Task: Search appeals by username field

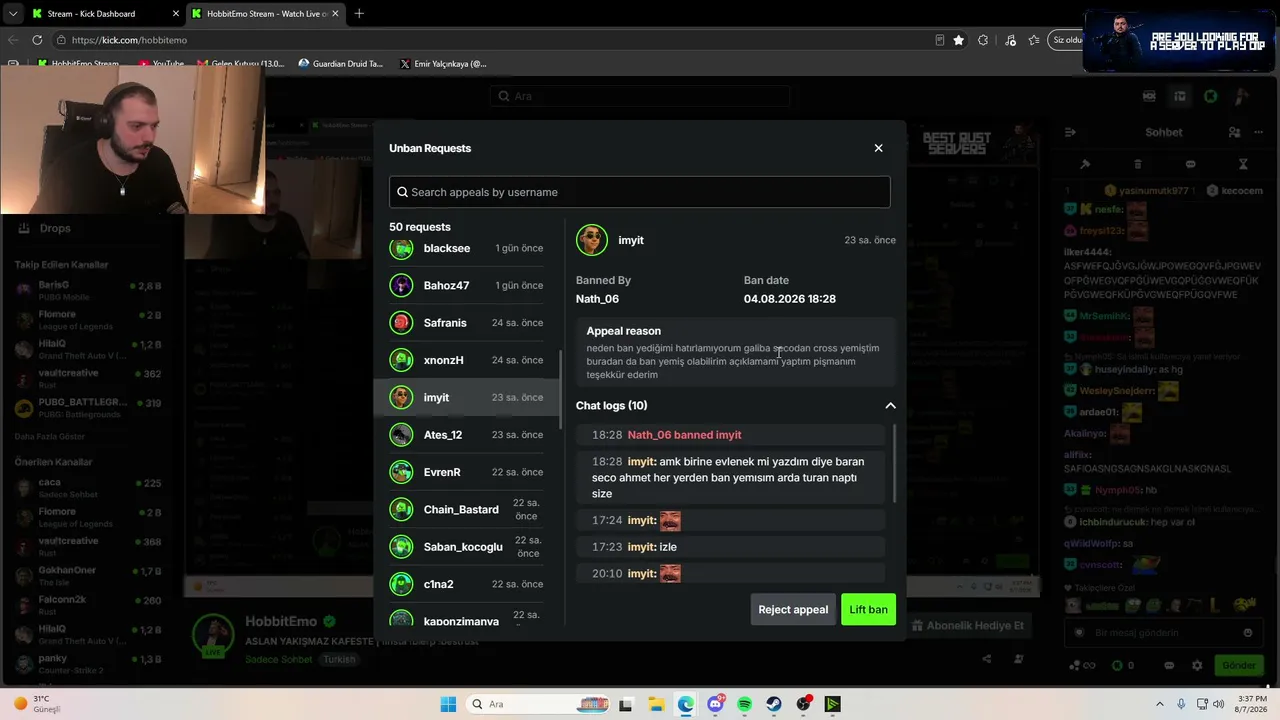Action: pos(639,192)
